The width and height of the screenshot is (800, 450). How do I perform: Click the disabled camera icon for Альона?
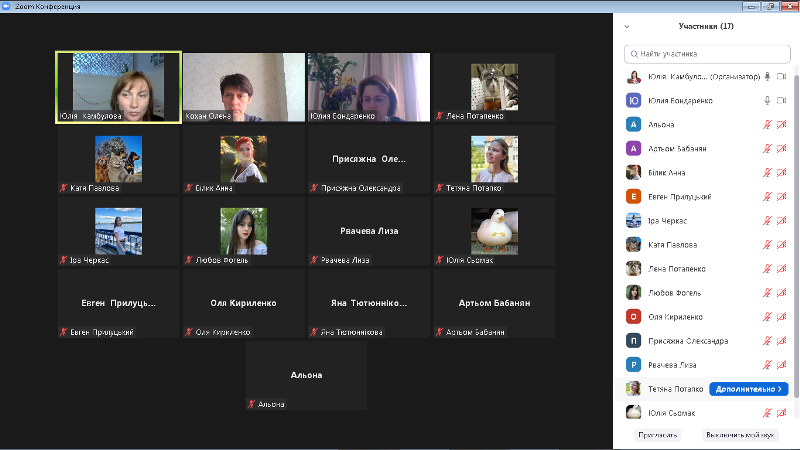pos(781,124)
